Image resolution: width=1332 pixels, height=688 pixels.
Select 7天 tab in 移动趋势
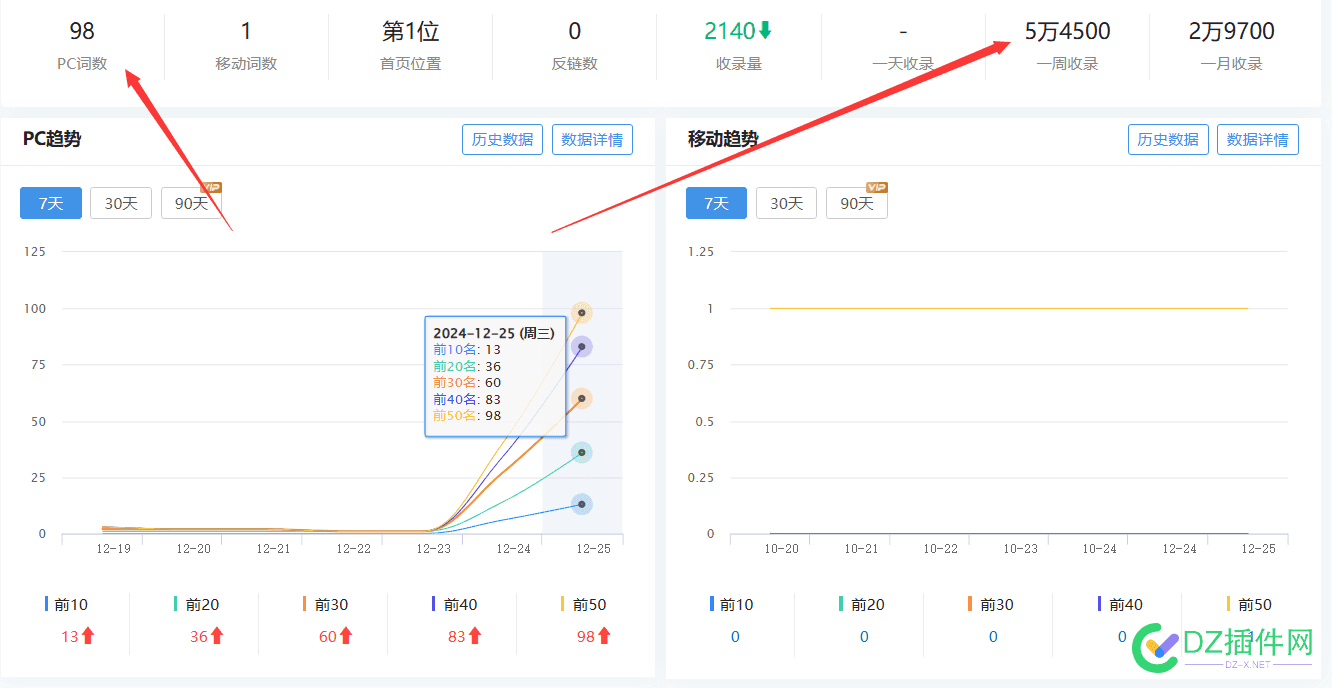pyautogui.click(x=716, y=203)
